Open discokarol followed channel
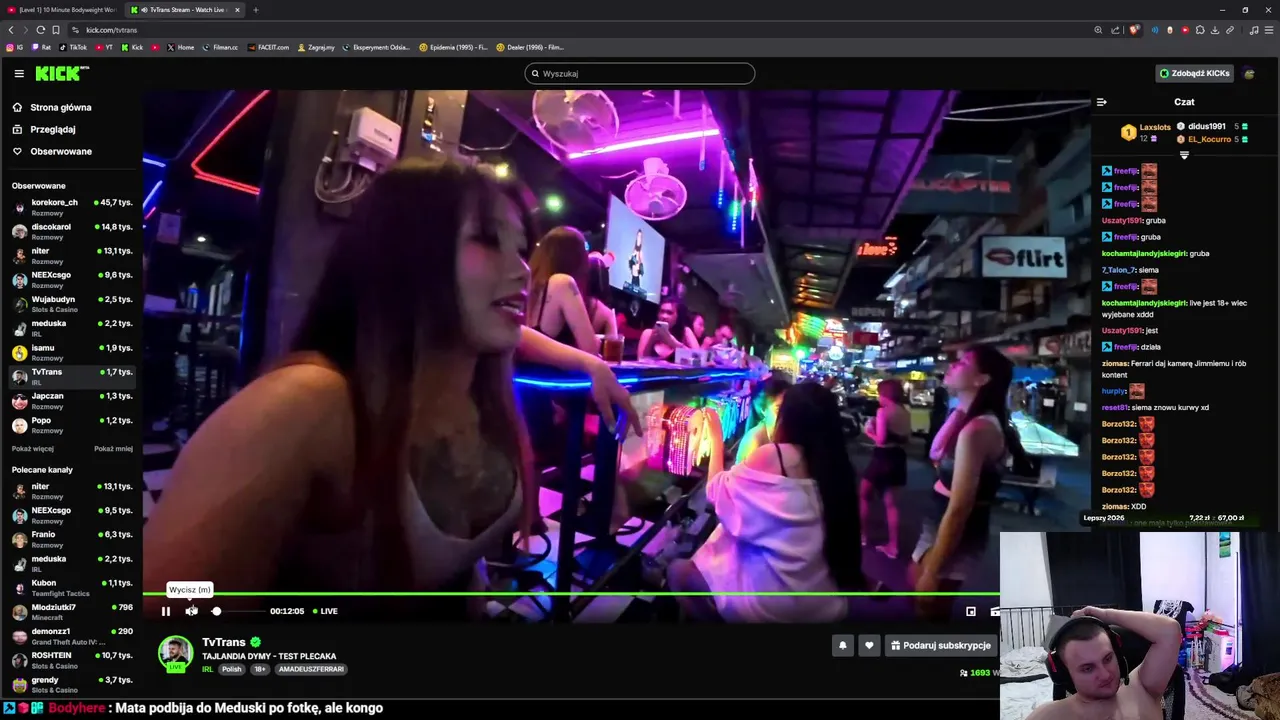Viewport: 1280px width, 720px height. pyautogui.click(x=72, y=231)
